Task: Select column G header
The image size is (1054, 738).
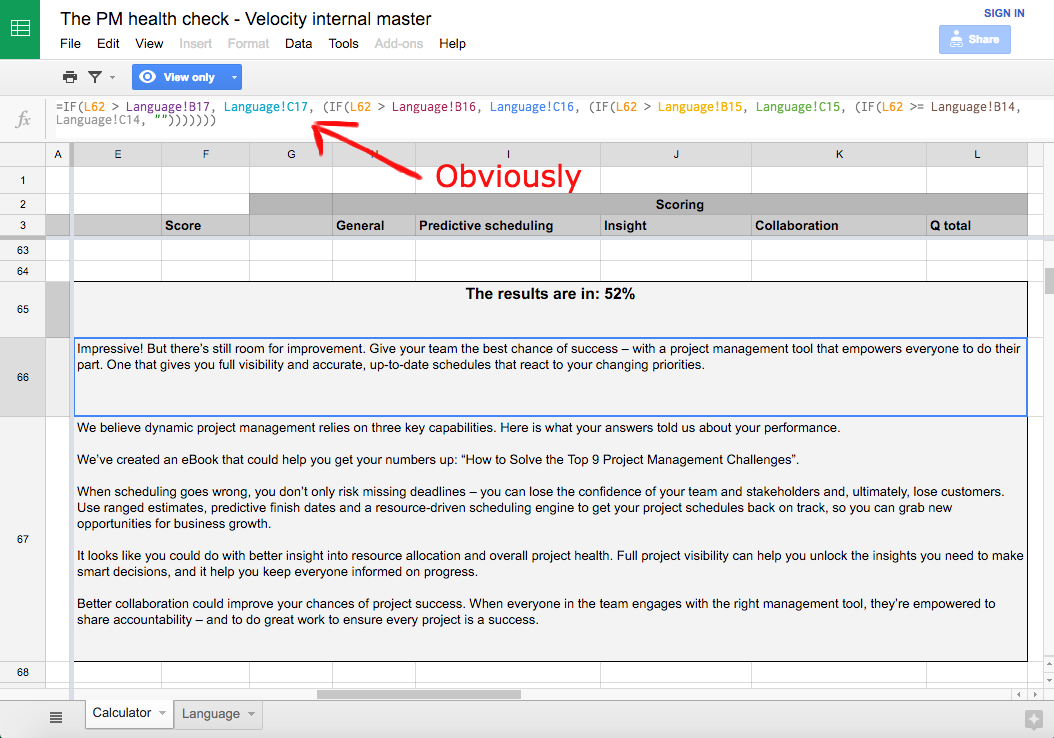Action: tap(291, 155)
